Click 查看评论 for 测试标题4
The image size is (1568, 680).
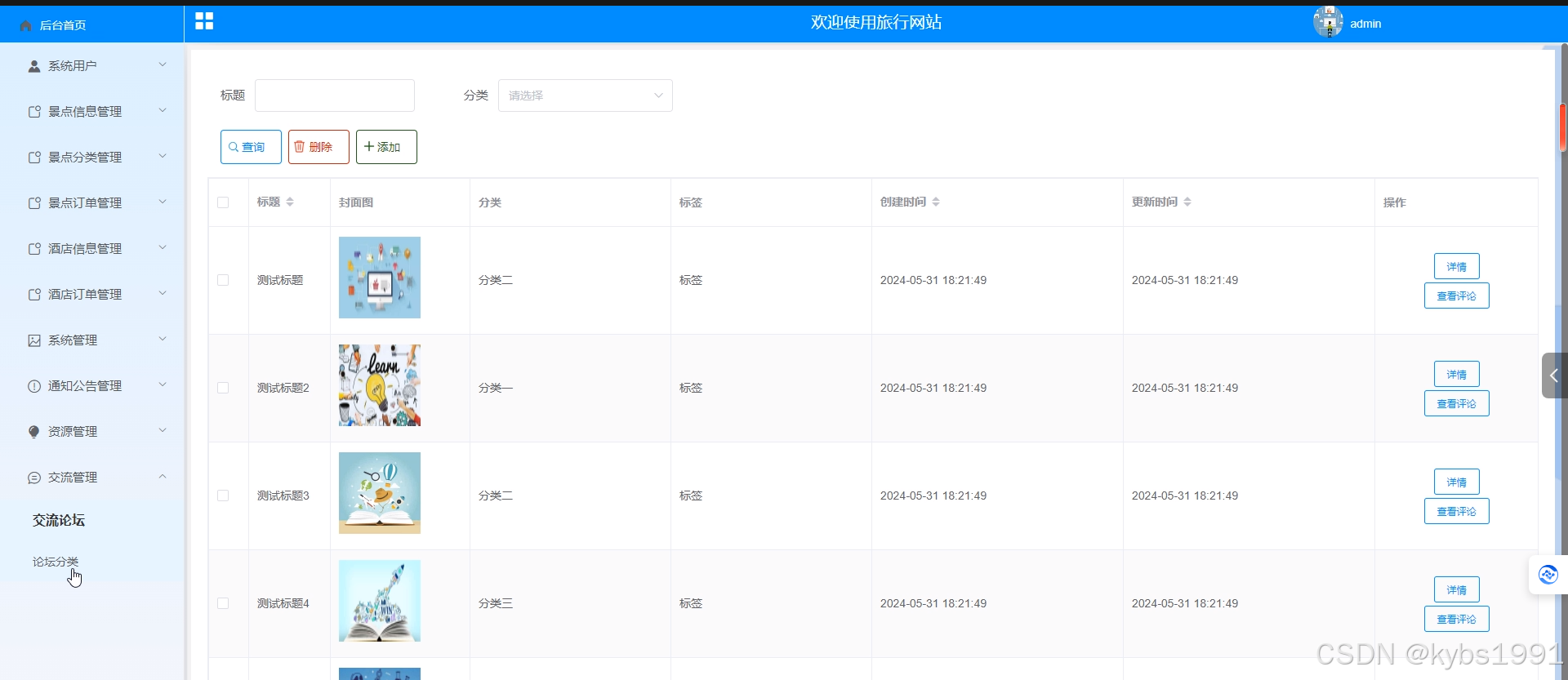(1457, 619)
